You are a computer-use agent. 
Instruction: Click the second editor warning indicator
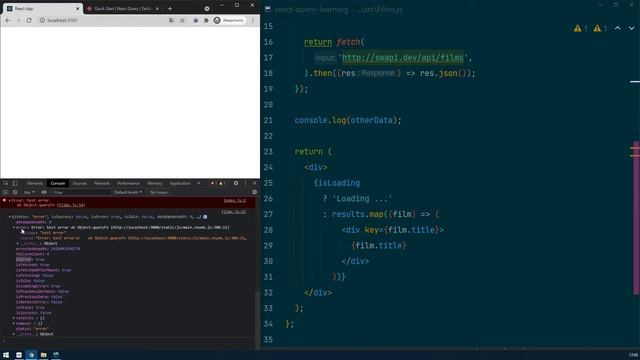pyautogui.click(x=597, y=28)
